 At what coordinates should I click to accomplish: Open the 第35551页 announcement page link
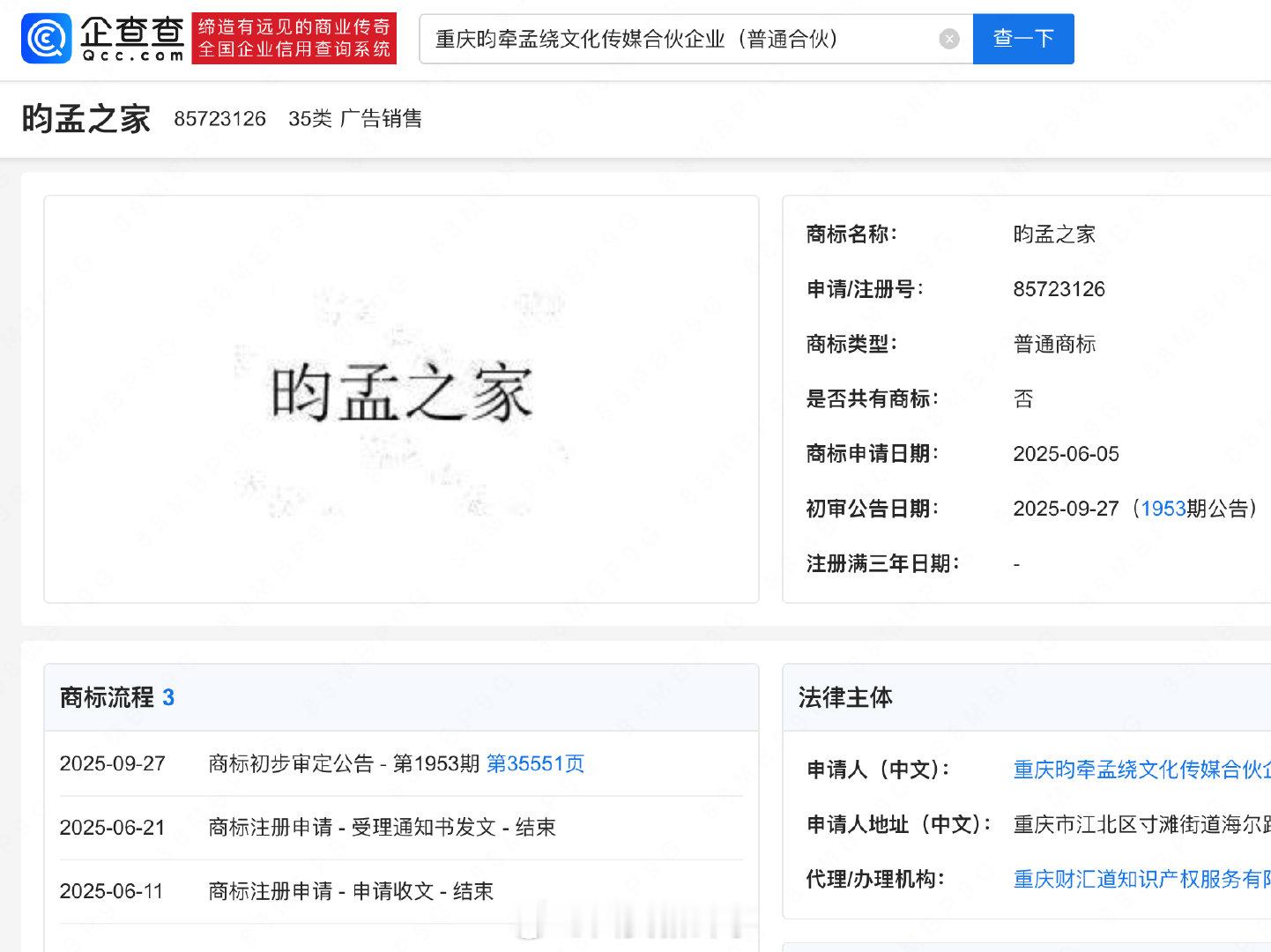pyautogui.click(x=535, y=763)
